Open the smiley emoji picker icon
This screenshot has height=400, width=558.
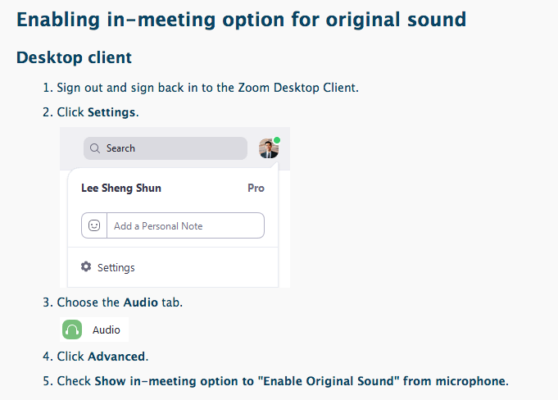(x=94, y=226)
